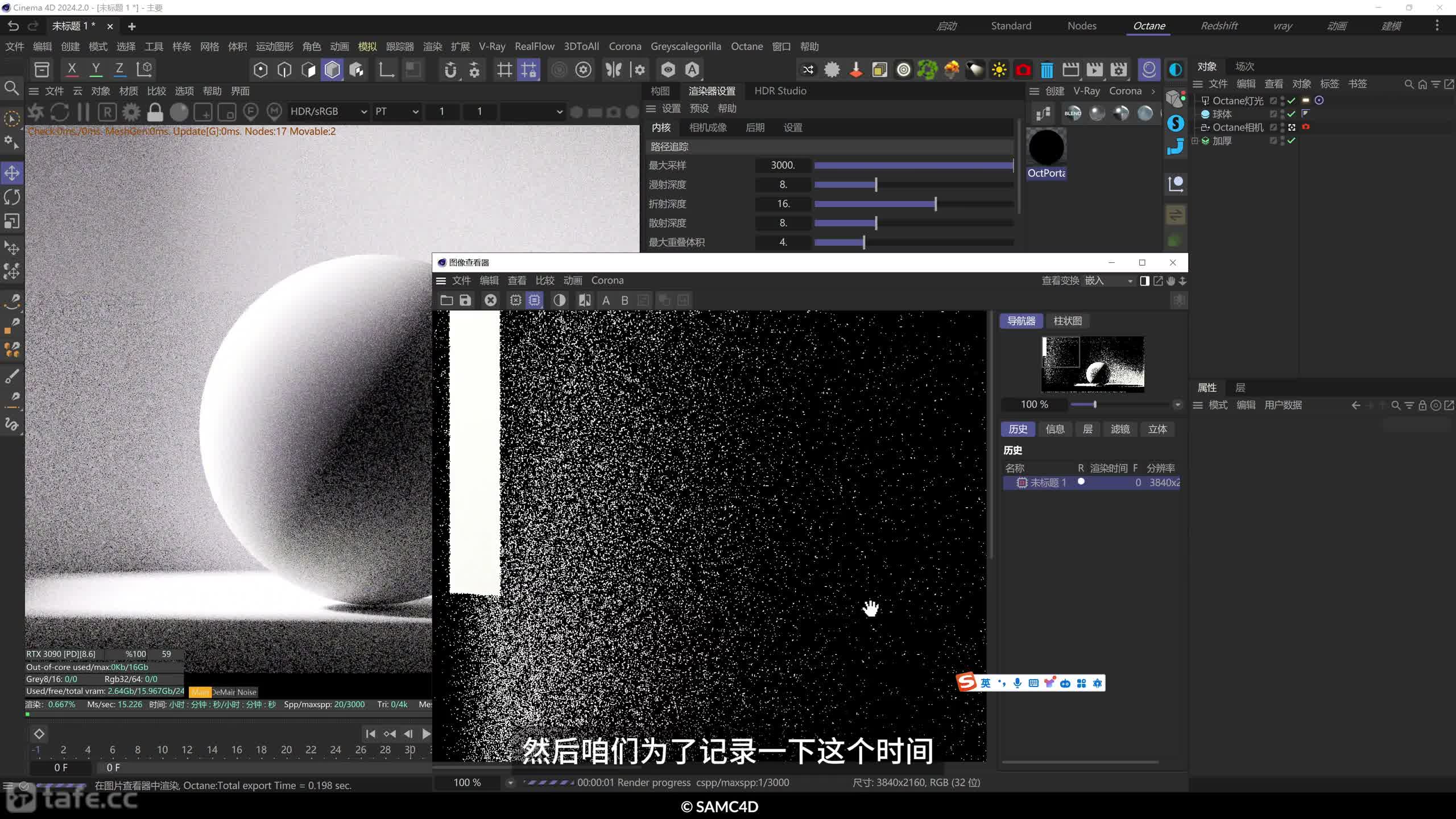Open zoom percent dropdown in Picture Viewer status bar
The image size is (1456, 819).
pos(510,783)
